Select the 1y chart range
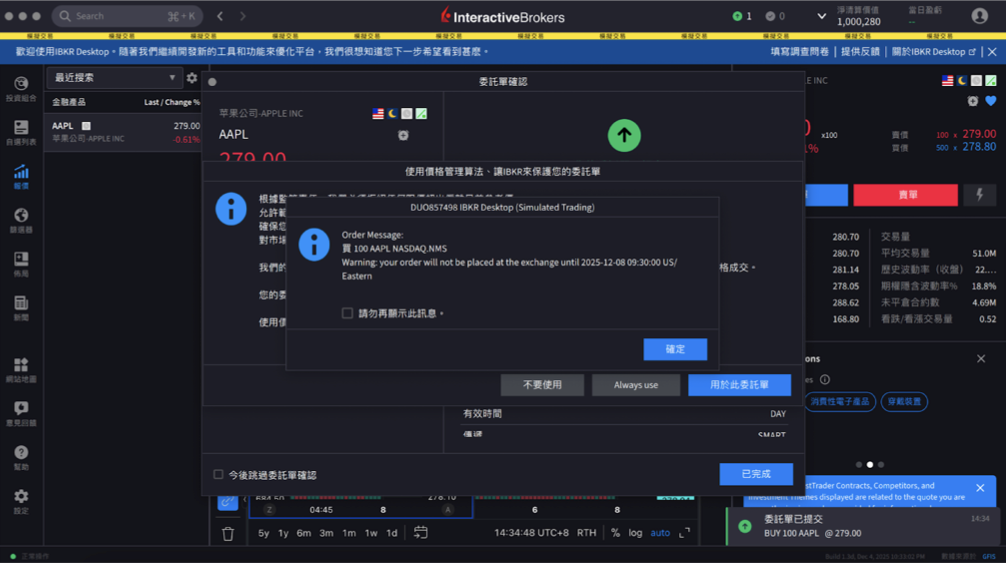This screenshot has width=1006, height=563. (x=283, y=534)
